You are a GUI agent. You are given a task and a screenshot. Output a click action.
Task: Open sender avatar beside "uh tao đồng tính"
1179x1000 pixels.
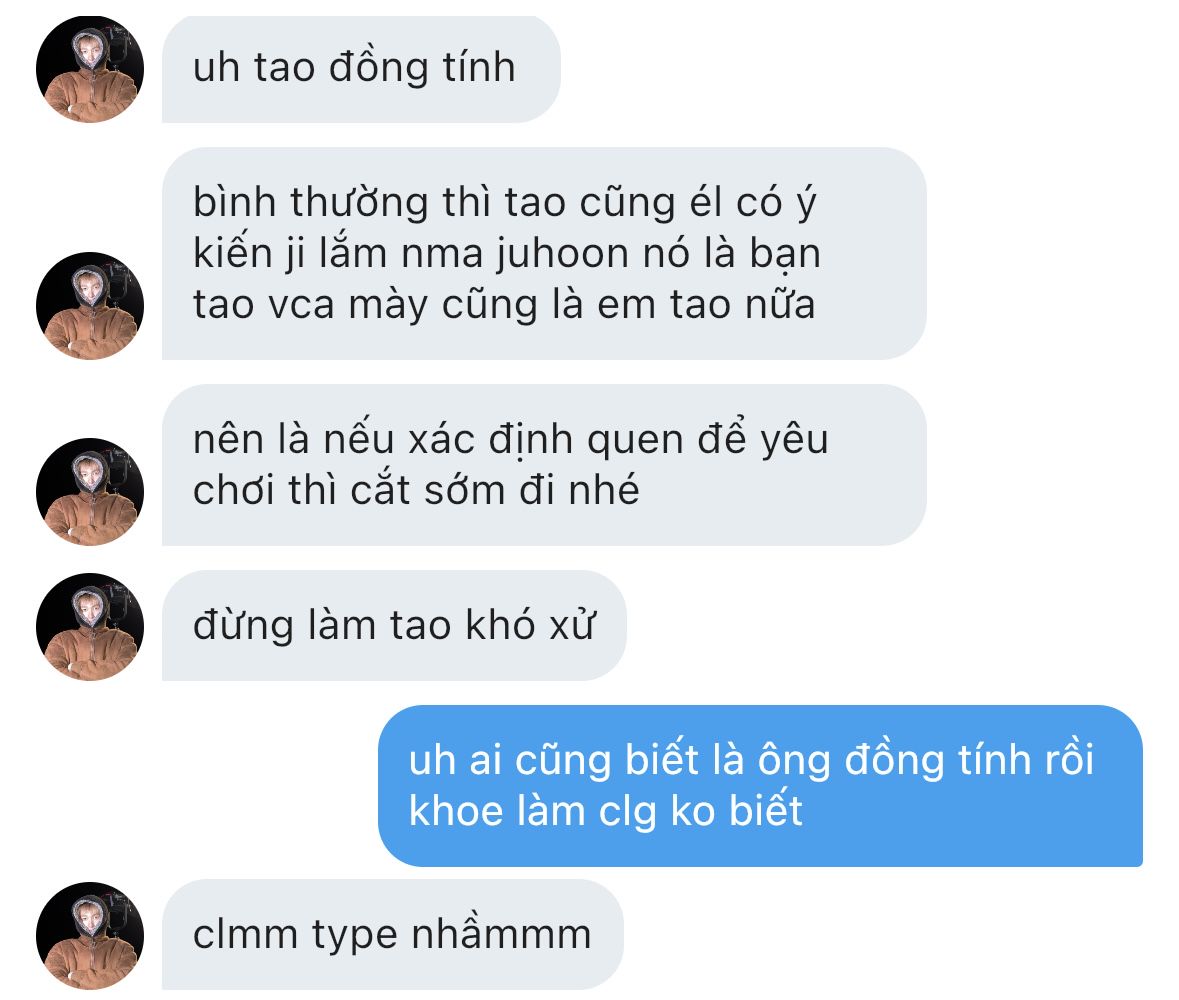[x=89, y=68]
